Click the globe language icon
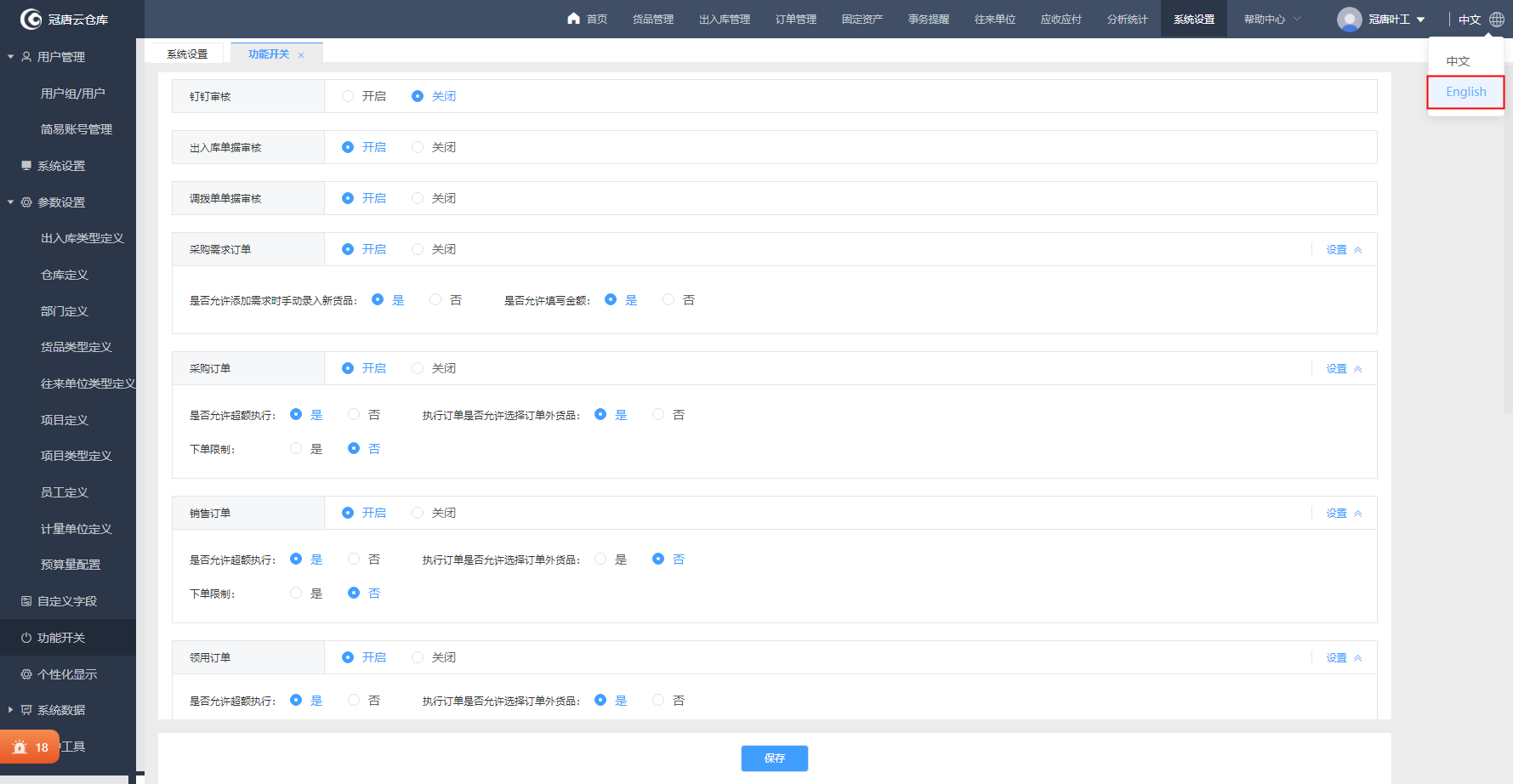1513x784 pixels. [x=1497, y=19]
